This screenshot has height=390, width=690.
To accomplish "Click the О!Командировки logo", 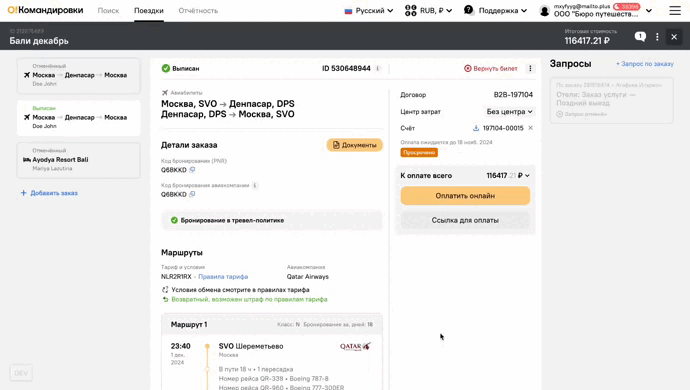I will [45, 10].
